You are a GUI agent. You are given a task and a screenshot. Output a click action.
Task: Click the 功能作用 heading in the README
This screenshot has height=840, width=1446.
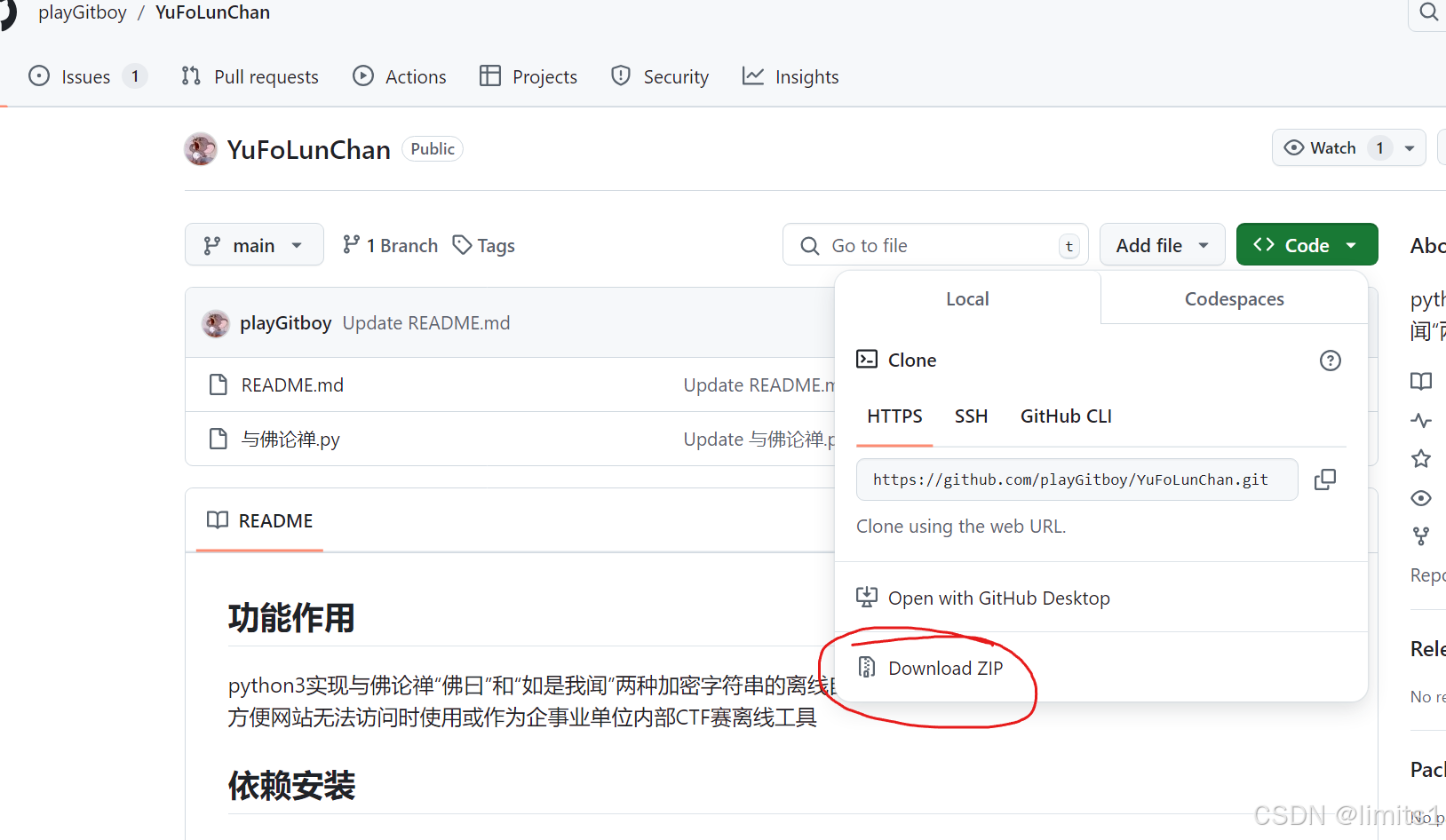coord(291,618)
